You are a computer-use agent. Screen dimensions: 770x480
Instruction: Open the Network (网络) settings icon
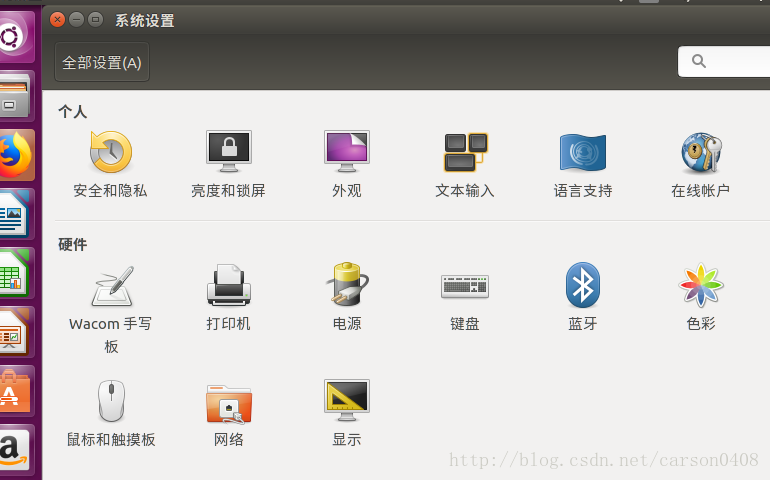pyautogui.click(x=229, y=404)
